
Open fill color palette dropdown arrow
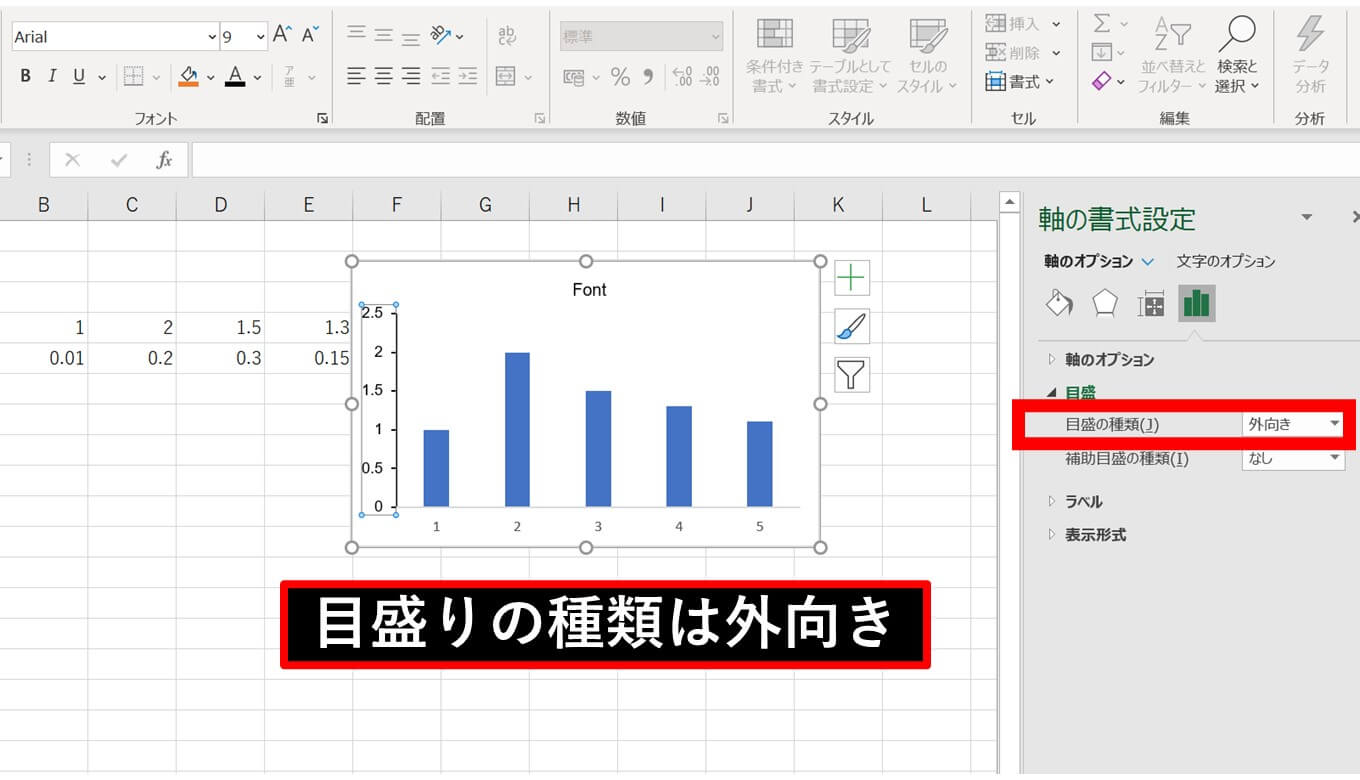point(210,77)
